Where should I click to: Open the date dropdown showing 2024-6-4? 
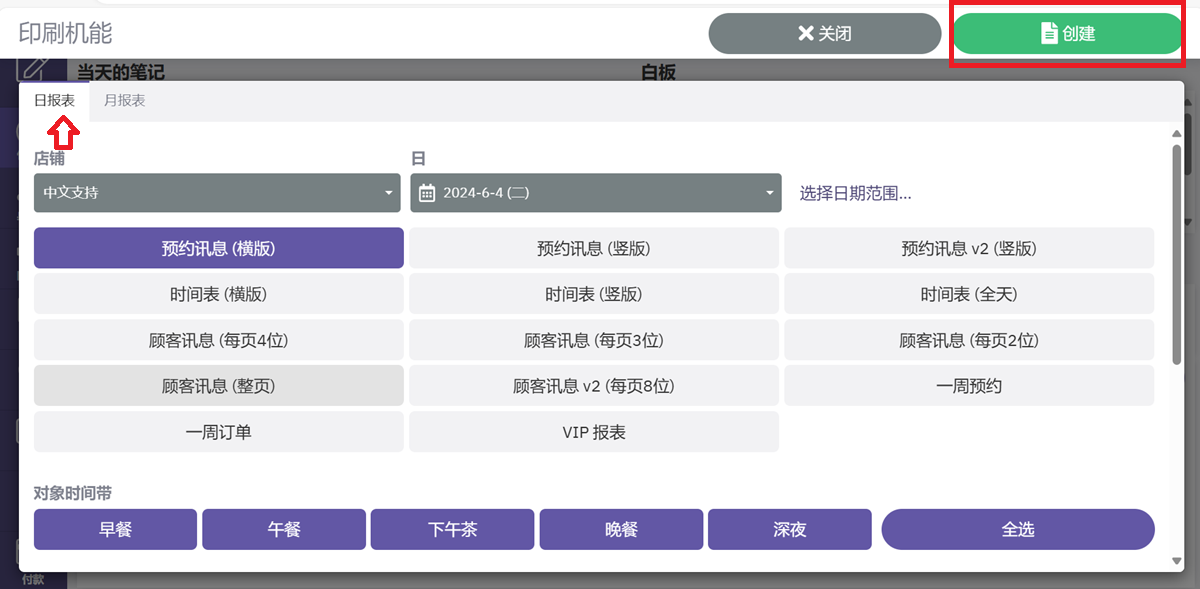596,193
